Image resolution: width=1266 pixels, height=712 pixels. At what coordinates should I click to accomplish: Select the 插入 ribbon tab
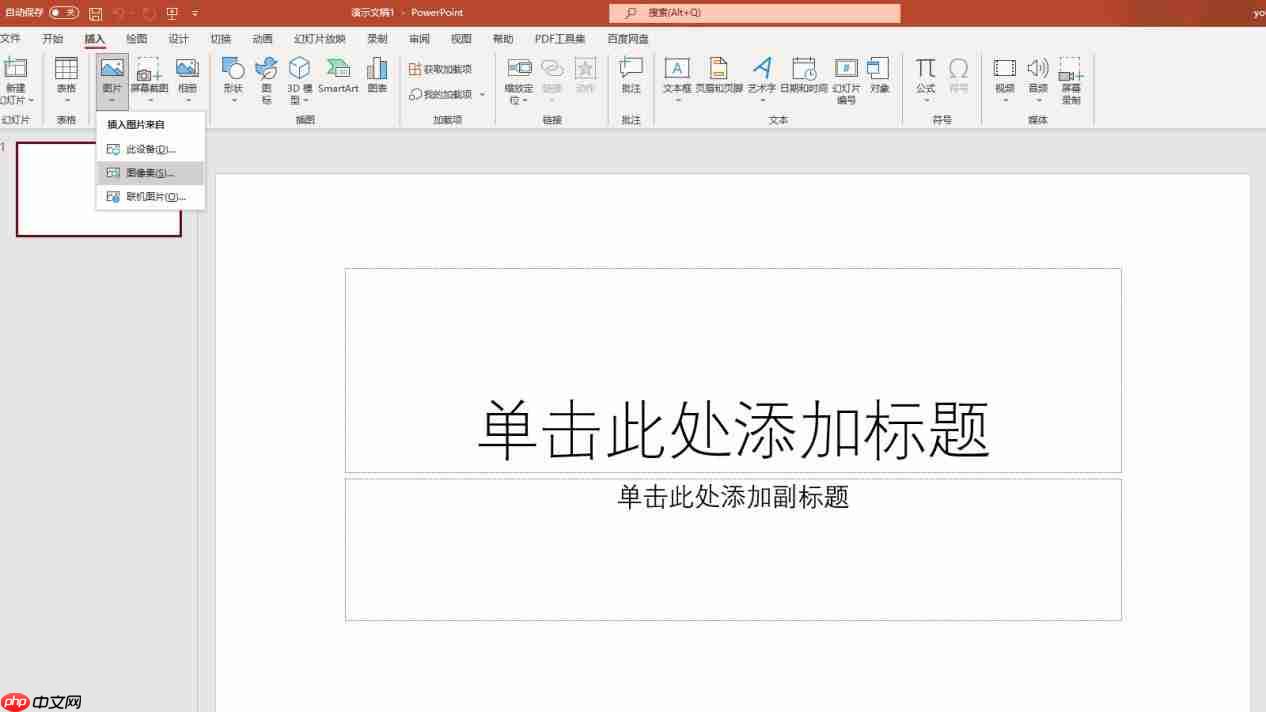point(94,39)
